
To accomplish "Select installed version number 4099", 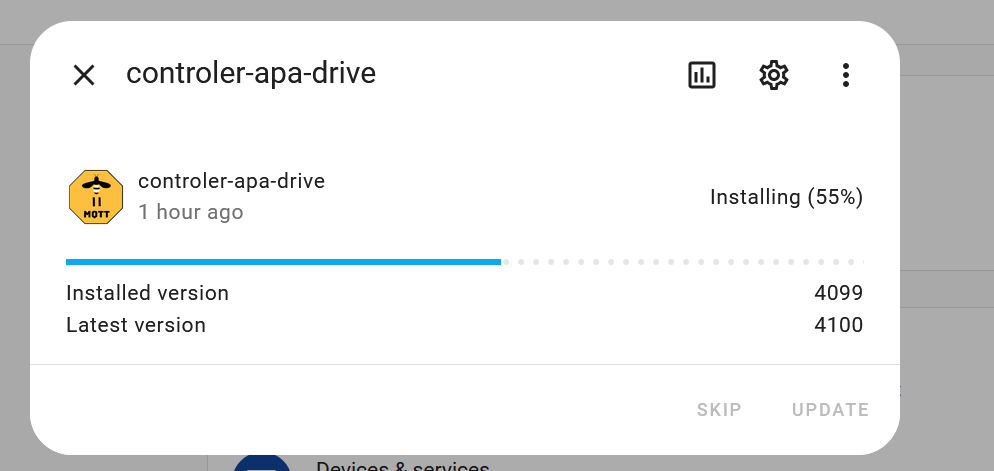I will [839, 293].
